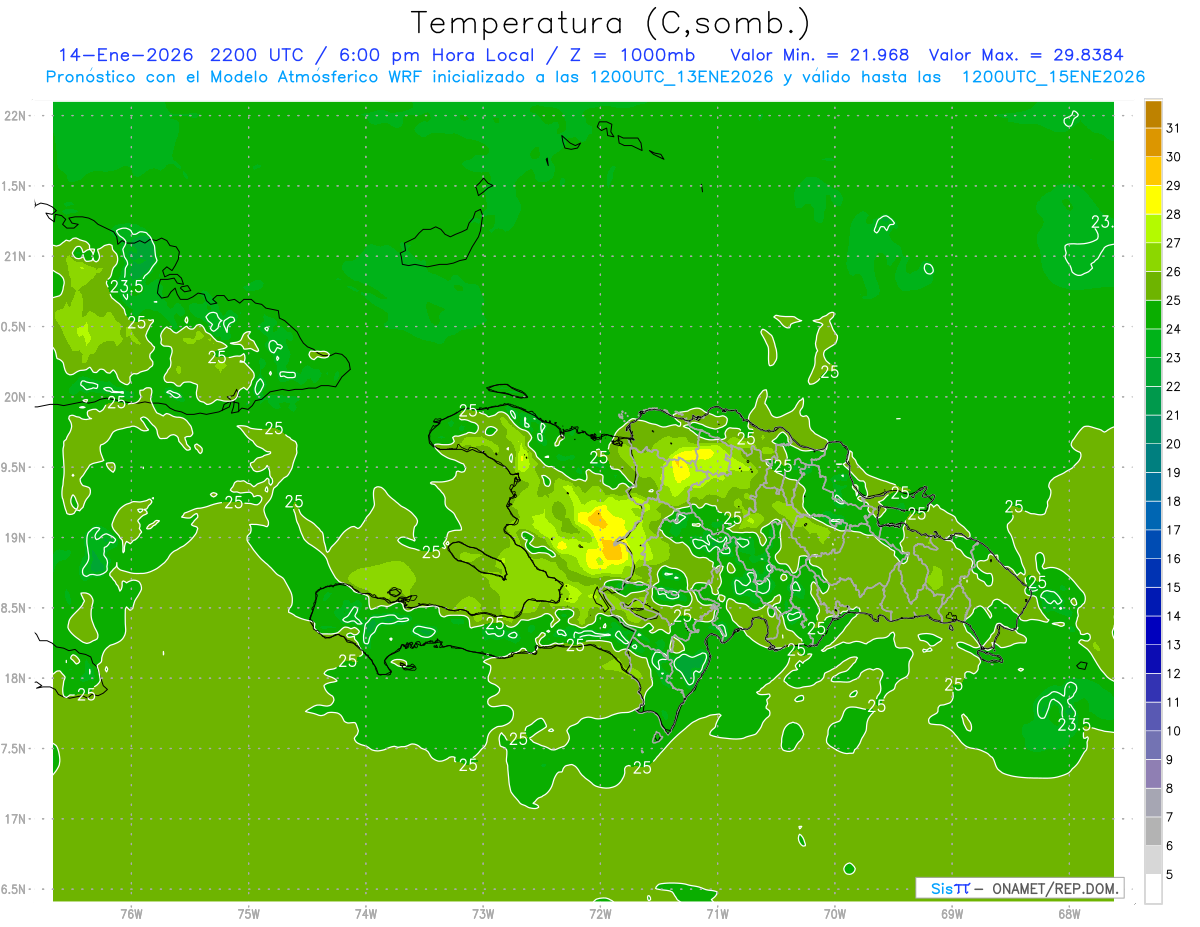Pick the yellow swatch between 28 and 29
Image resolution: width=1200 pixels, height=927 pixels.
click(1153, 200)
